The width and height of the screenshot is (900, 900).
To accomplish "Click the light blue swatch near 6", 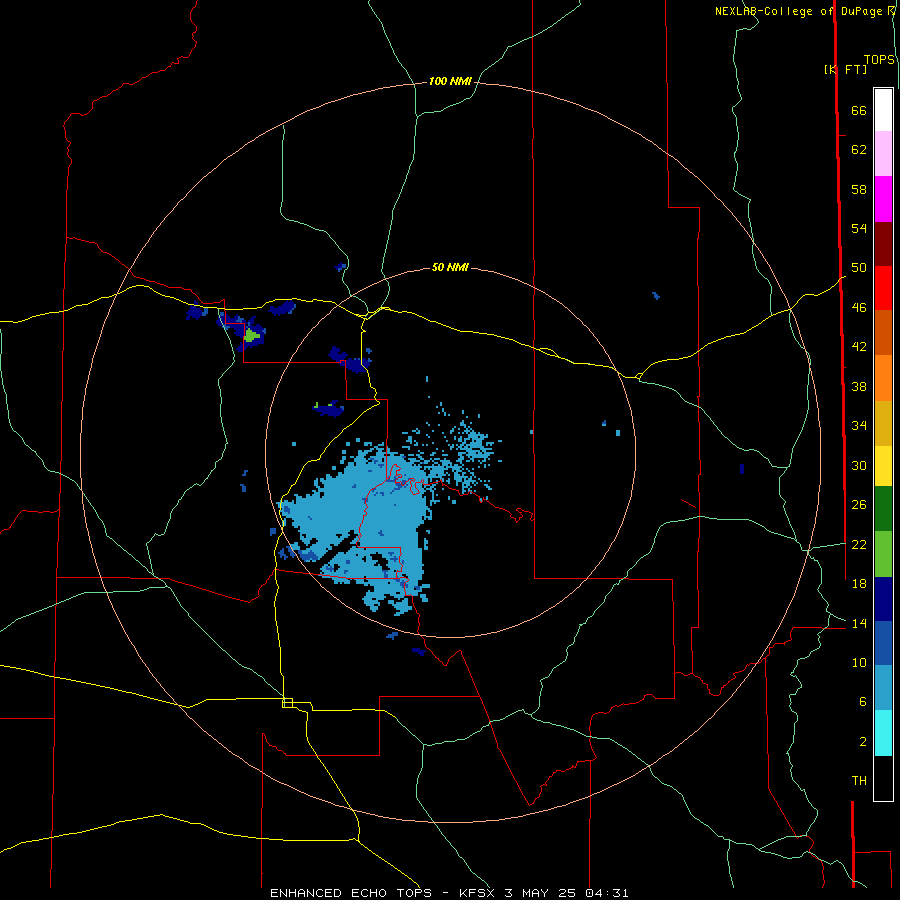I will [x=883, y=688].
